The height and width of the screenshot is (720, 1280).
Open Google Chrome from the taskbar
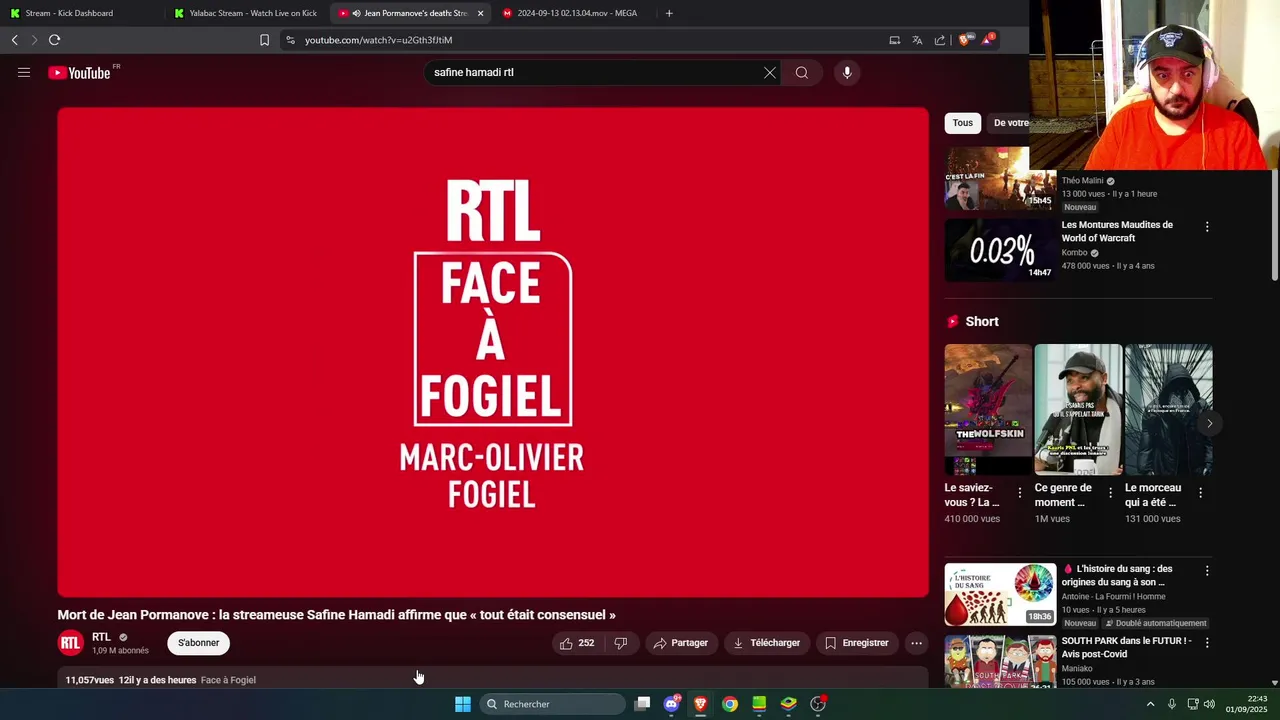pyautogui.click(x=730, y=704)
